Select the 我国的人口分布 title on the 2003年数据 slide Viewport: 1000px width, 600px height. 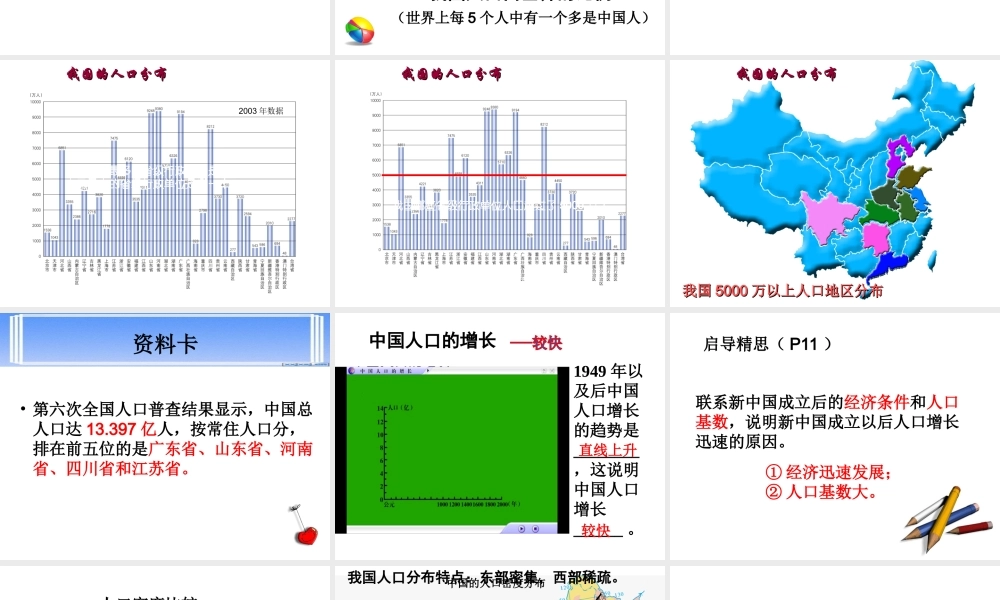point(117,74)
